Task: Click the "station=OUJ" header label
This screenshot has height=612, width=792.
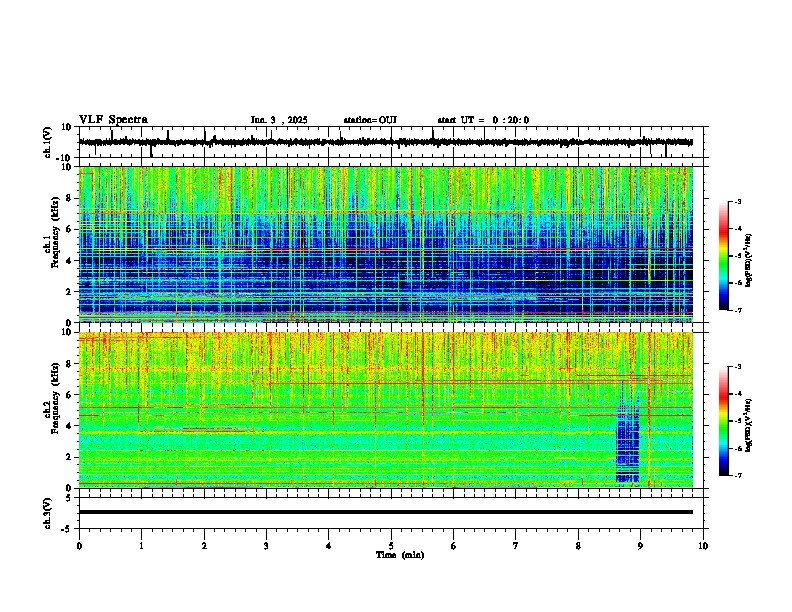Action: click(x=370, y=120)
